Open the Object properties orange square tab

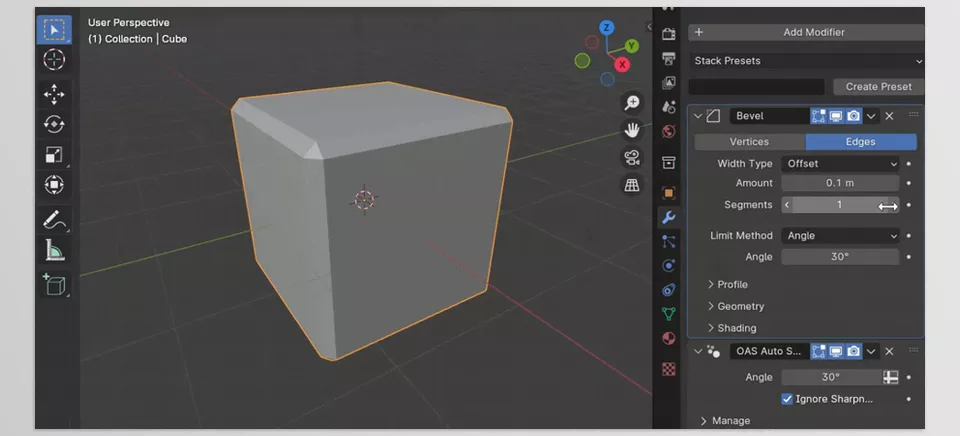pyautogui.click(x=669, y=193)
